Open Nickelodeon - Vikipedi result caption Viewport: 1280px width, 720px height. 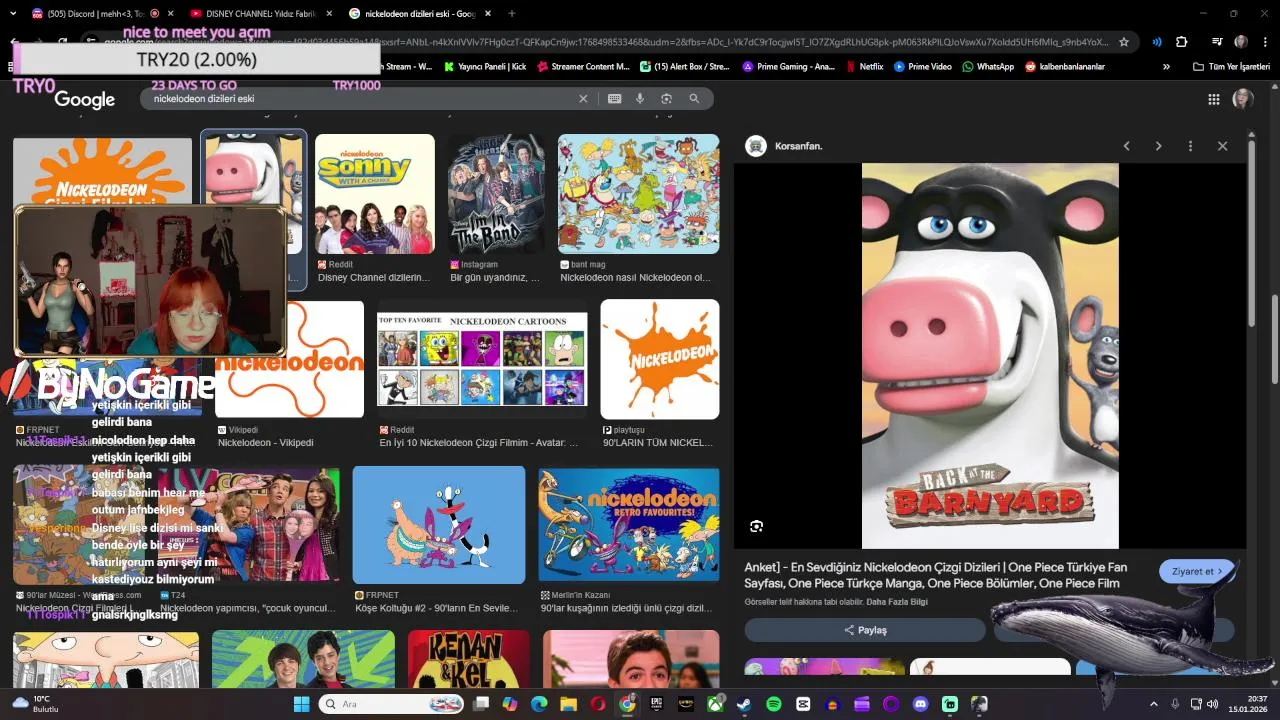pyautogui.click(x=266, y=443)
